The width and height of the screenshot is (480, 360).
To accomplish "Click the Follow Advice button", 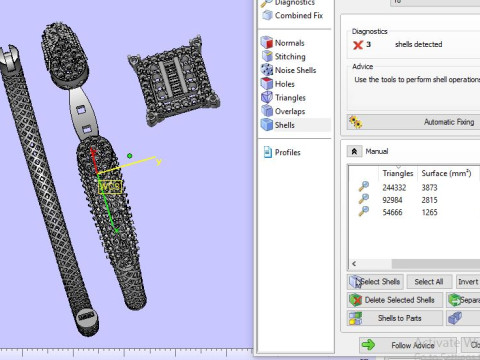I will point(409,345).
